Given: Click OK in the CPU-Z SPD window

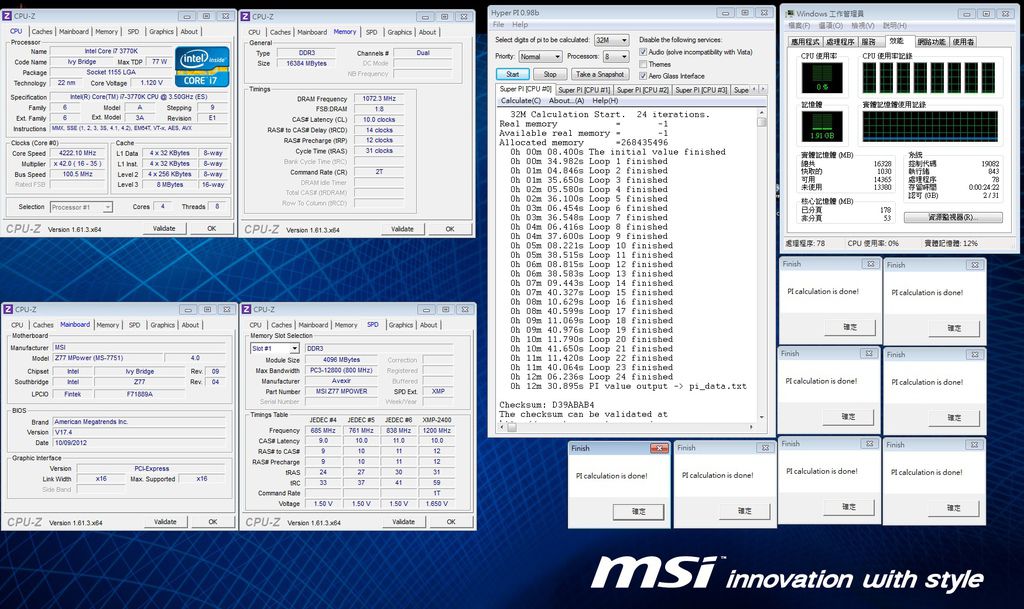Looking at the screenshot, I should (x=451, y=522).
